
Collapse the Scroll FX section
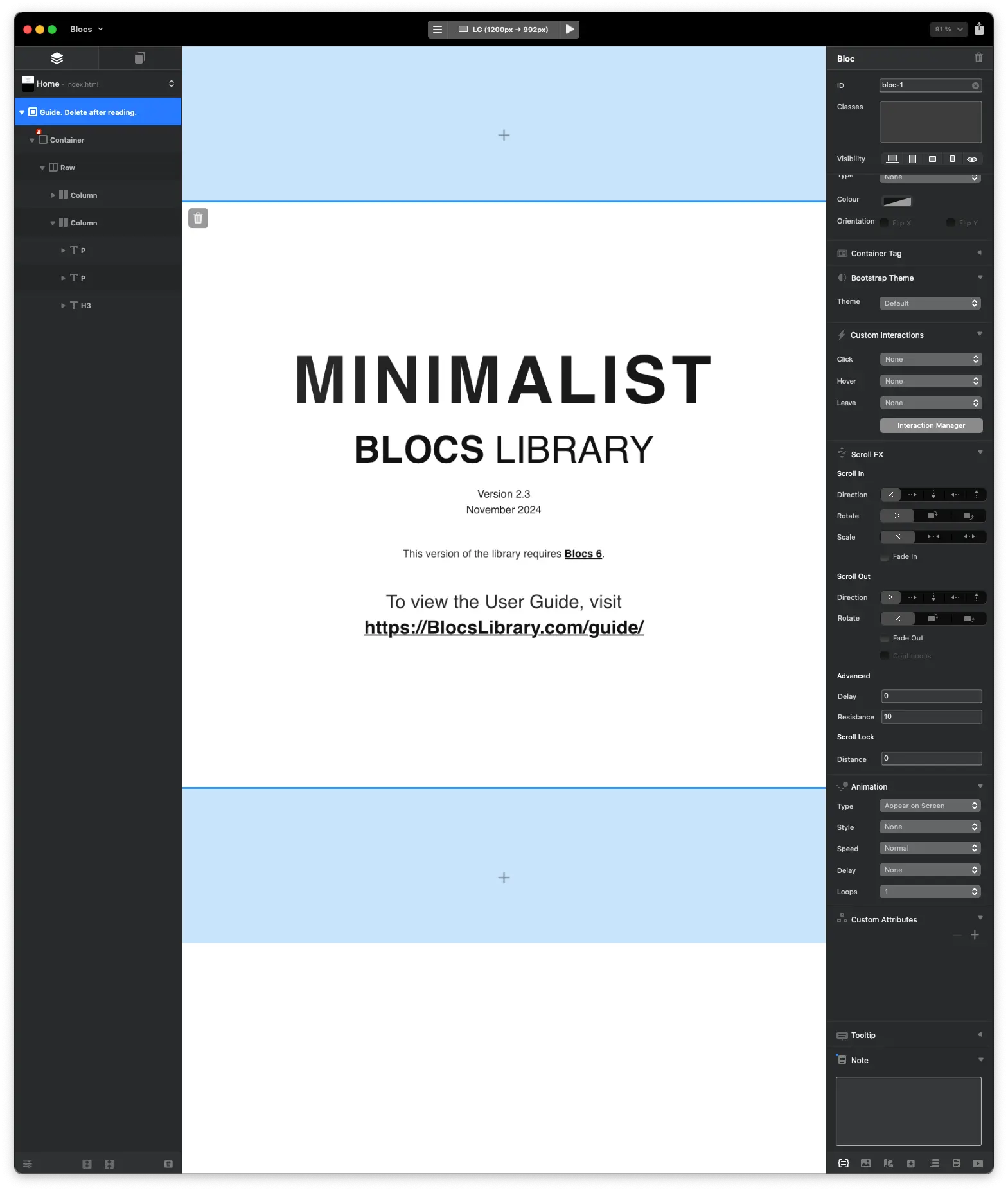coord(980,452)
